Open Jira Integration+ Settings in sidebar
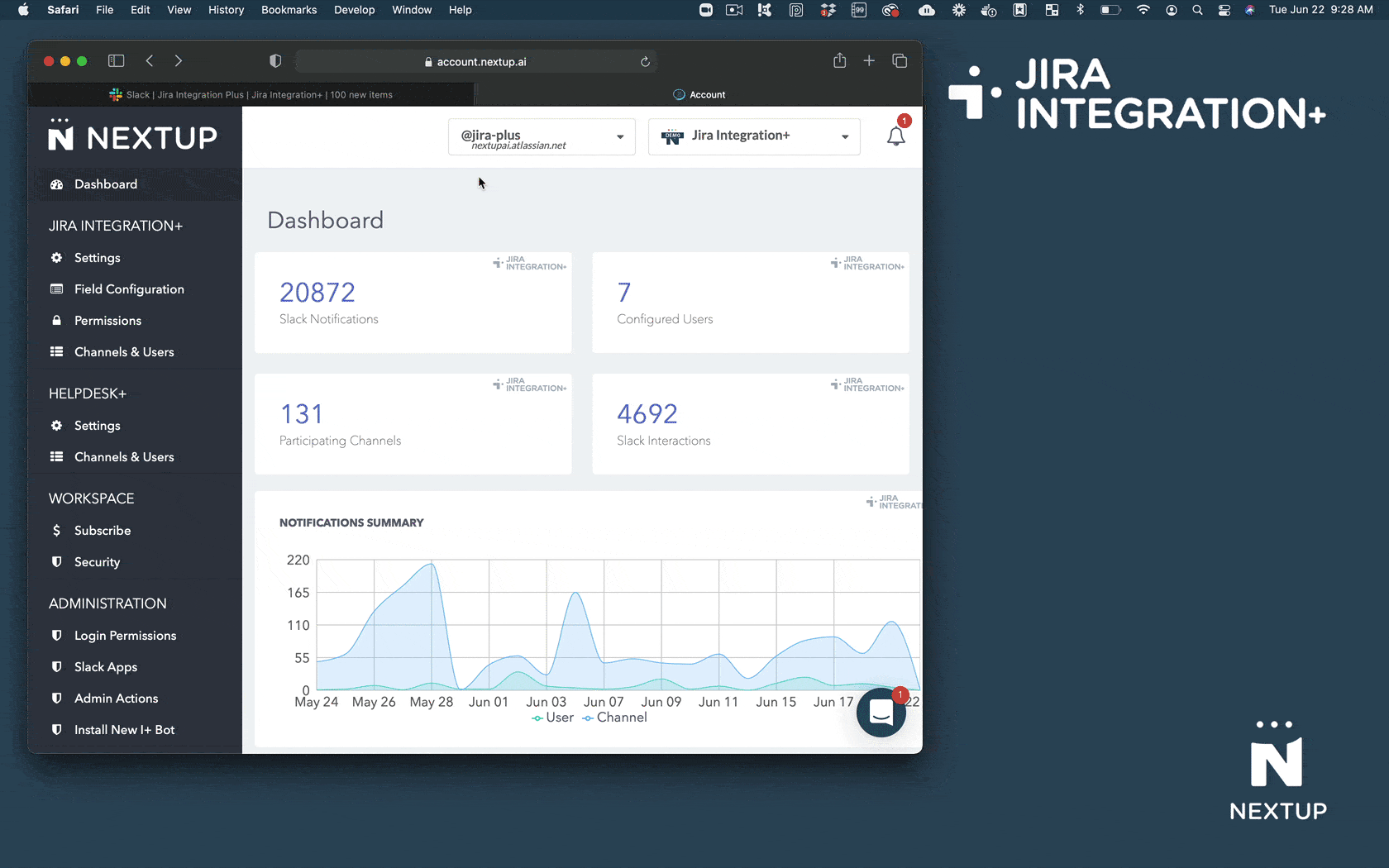The image size is (1389, 868). pos(97,258)
